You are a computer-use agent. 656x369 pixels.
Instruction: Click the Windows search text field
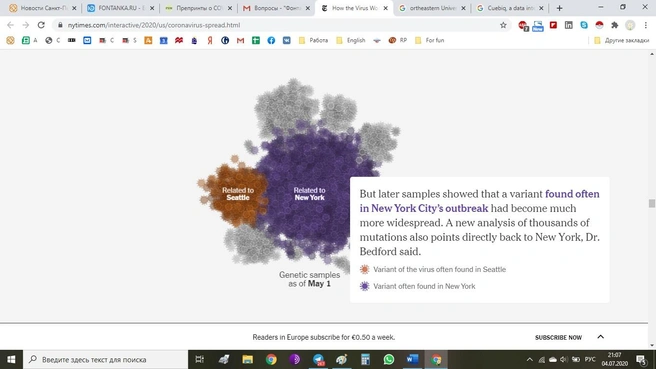click(105, 359)
